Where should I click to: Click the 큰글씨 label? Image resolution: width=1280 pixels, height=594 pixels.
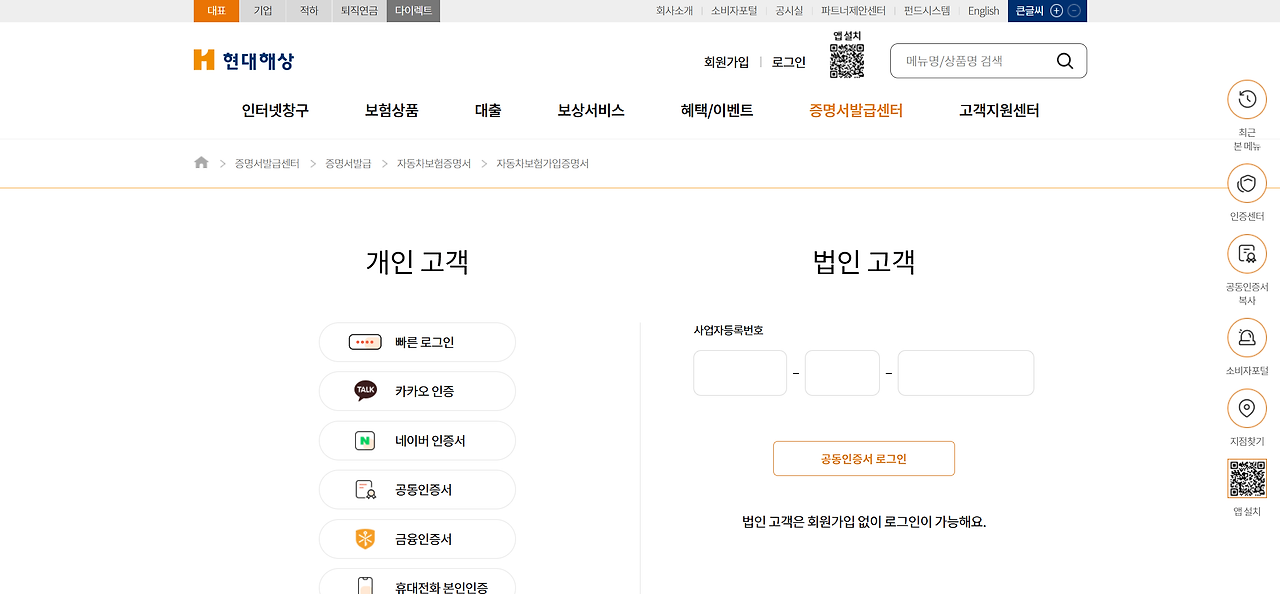pyautogui.click(x=1029, y=11)
